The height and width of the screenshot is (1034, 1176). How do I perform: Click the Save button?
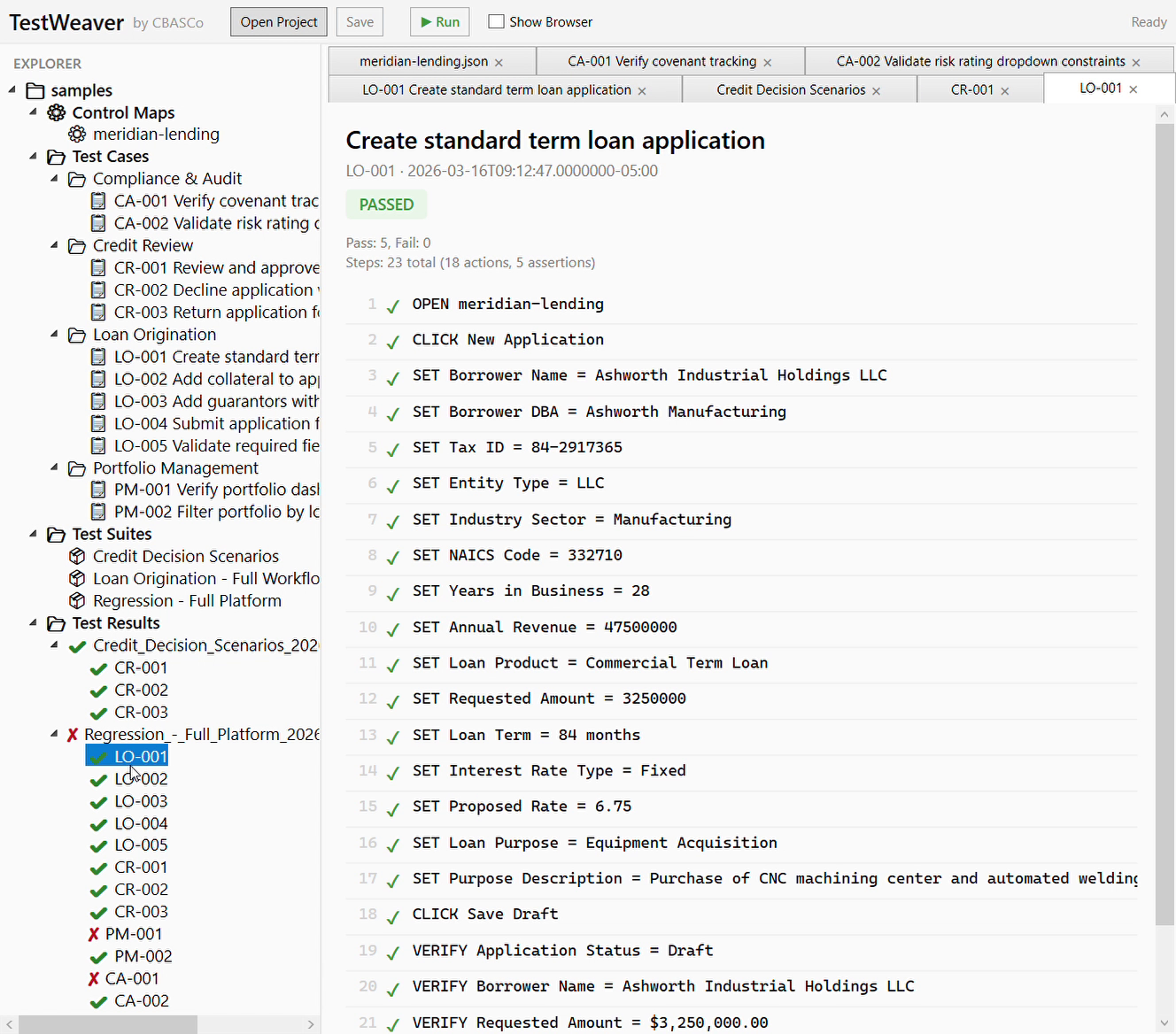(359, 21)
